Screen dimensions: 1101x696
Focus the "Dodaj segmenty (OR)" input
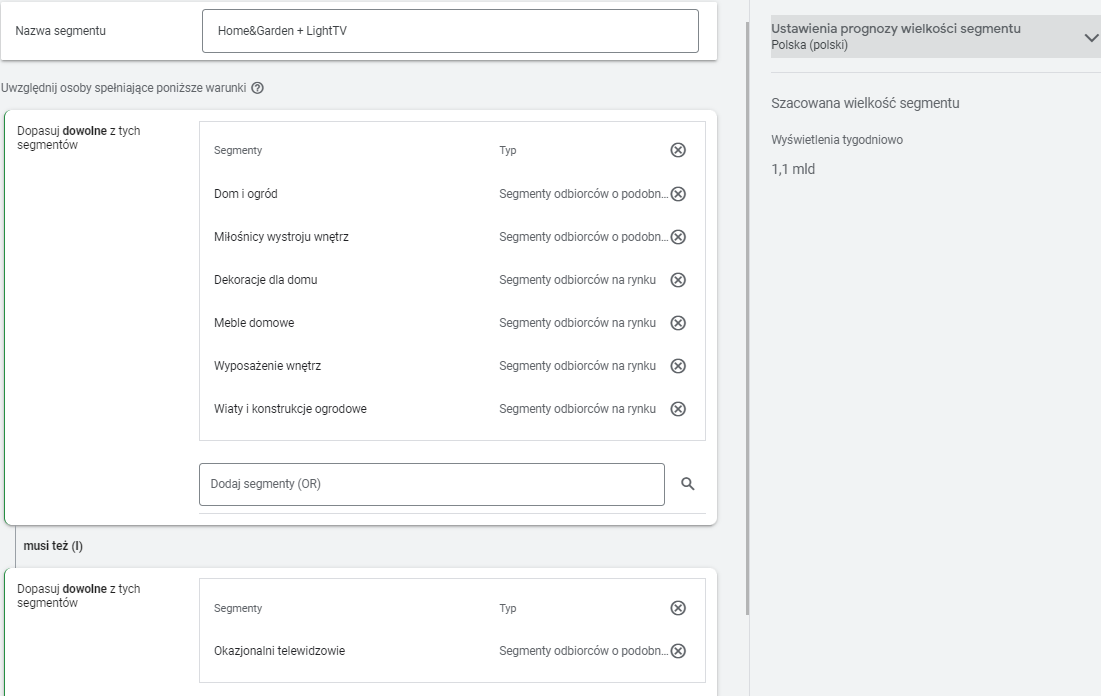[431, 484]
